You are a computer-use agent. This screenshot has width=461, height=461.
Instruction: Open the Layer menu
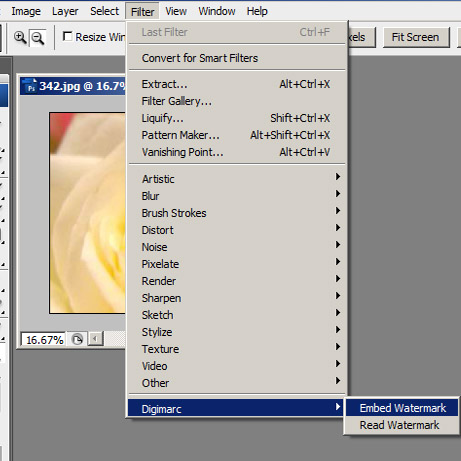click(65, 11)
